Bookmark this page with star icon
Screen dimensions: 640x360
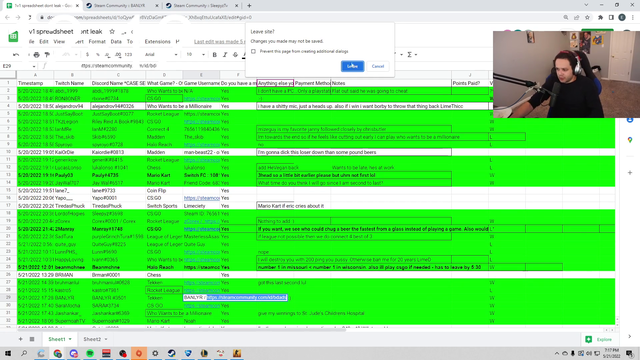tap(587, 17)
